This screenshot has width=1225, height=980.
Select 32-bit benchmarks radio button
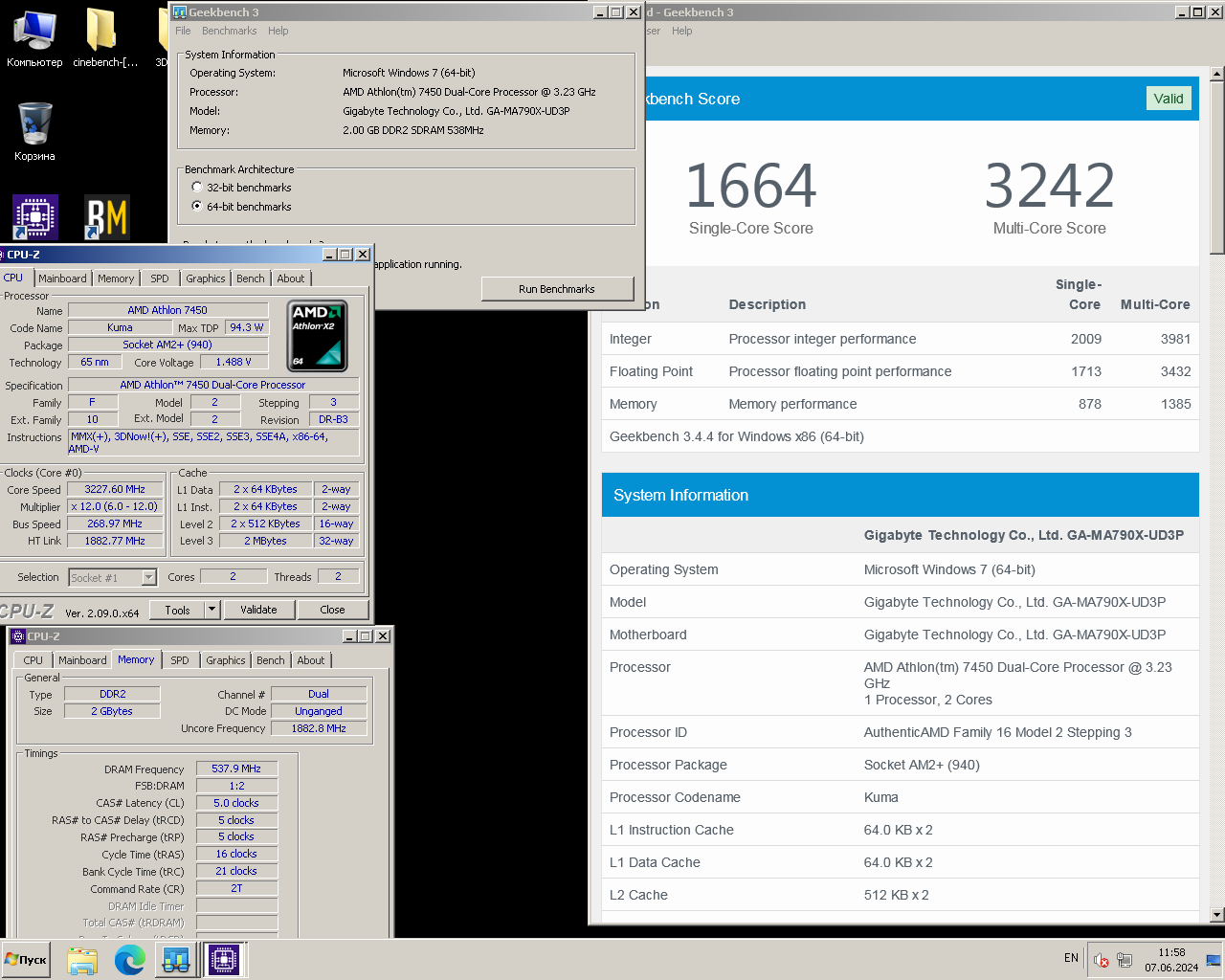197,188
